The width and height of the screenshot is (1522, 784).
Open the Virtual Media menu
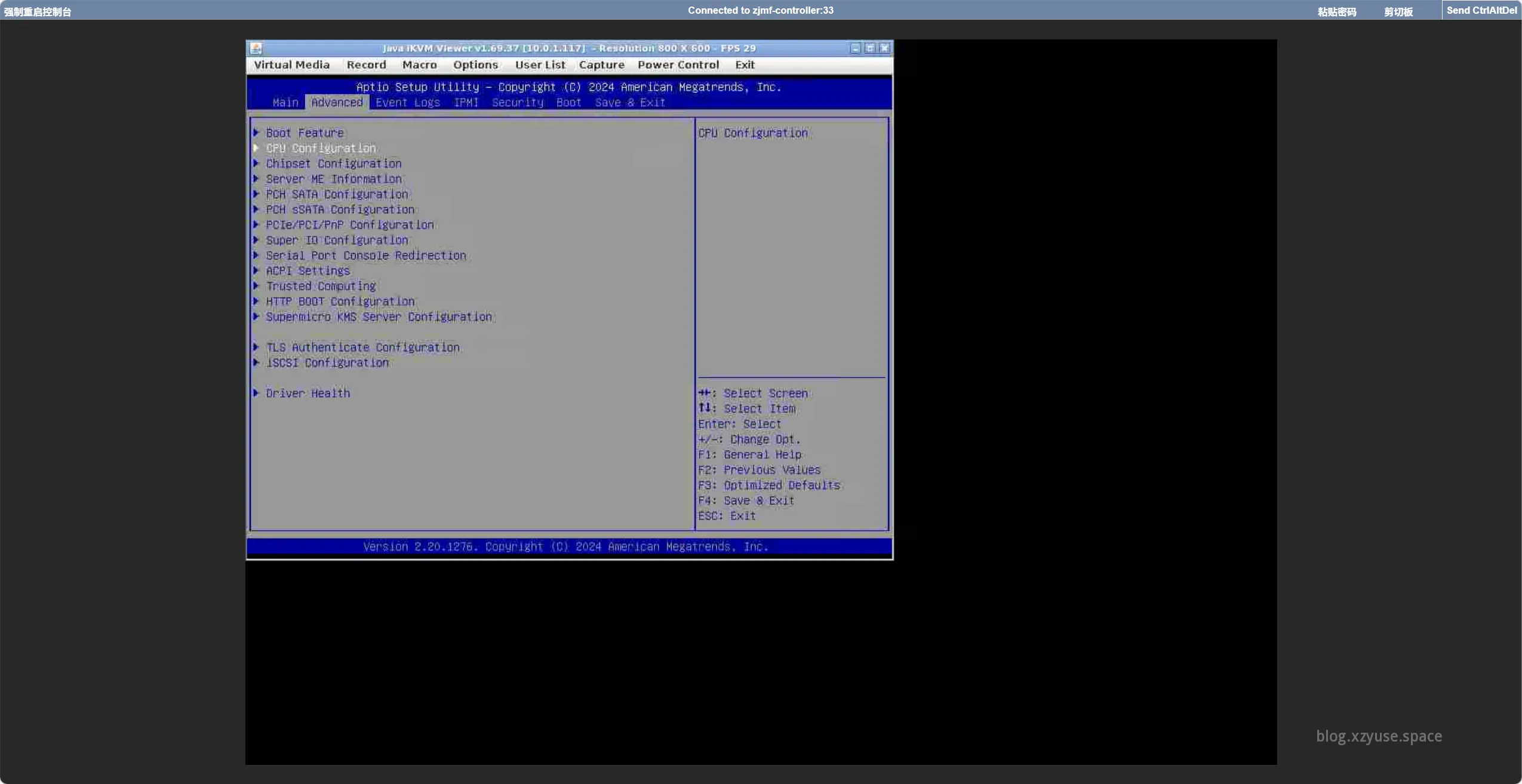point(291,64)
